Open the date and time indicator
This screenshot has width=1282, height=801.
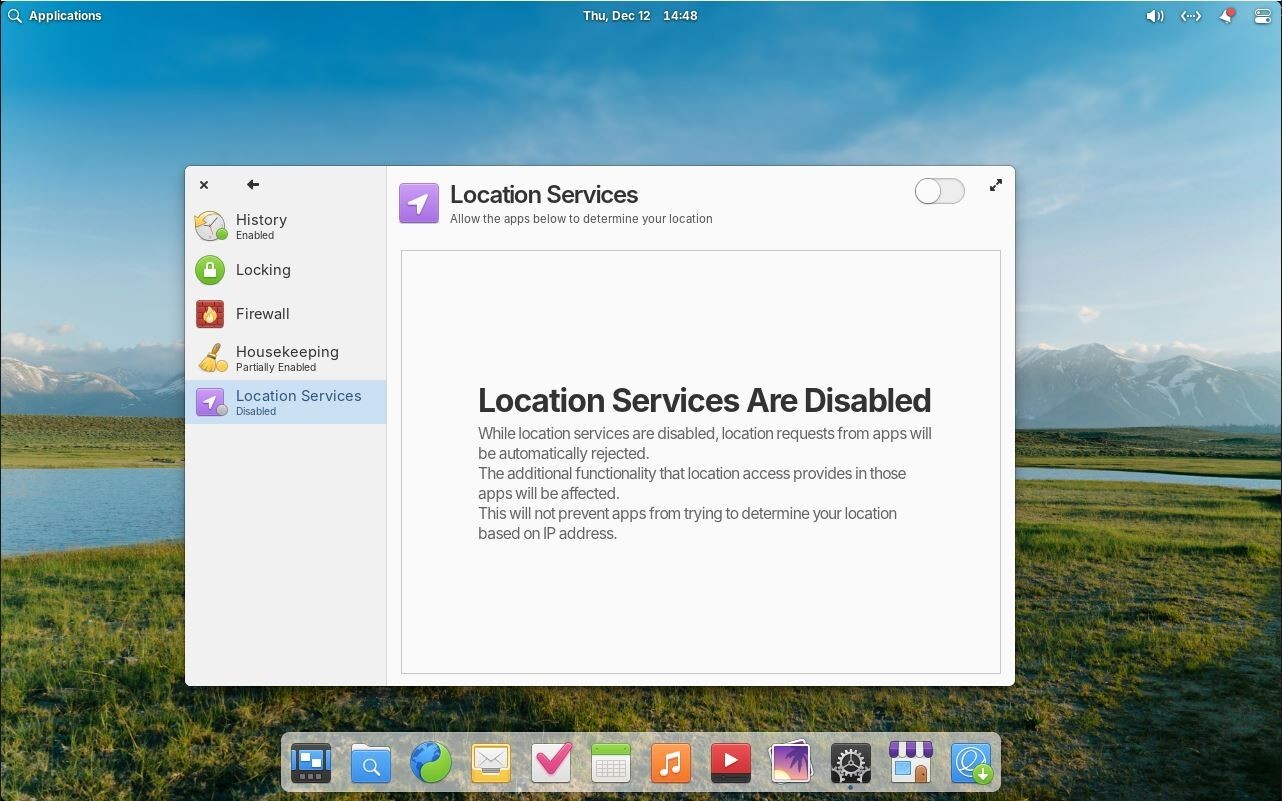pos(640,16)
